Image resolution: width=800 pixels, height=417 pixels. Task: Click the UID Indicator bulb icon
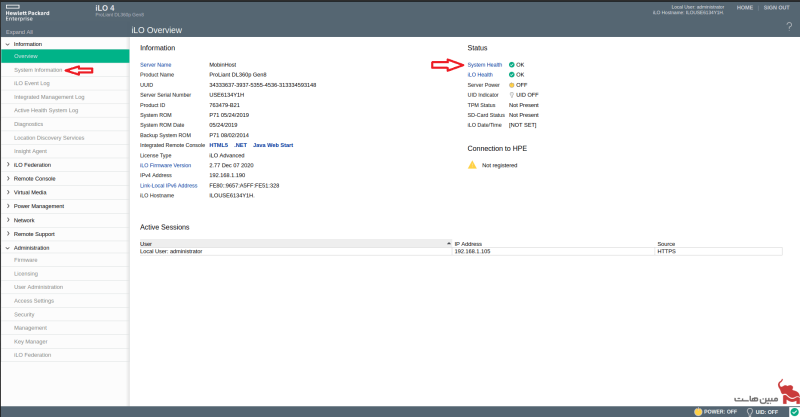click(x=512, y=95)
